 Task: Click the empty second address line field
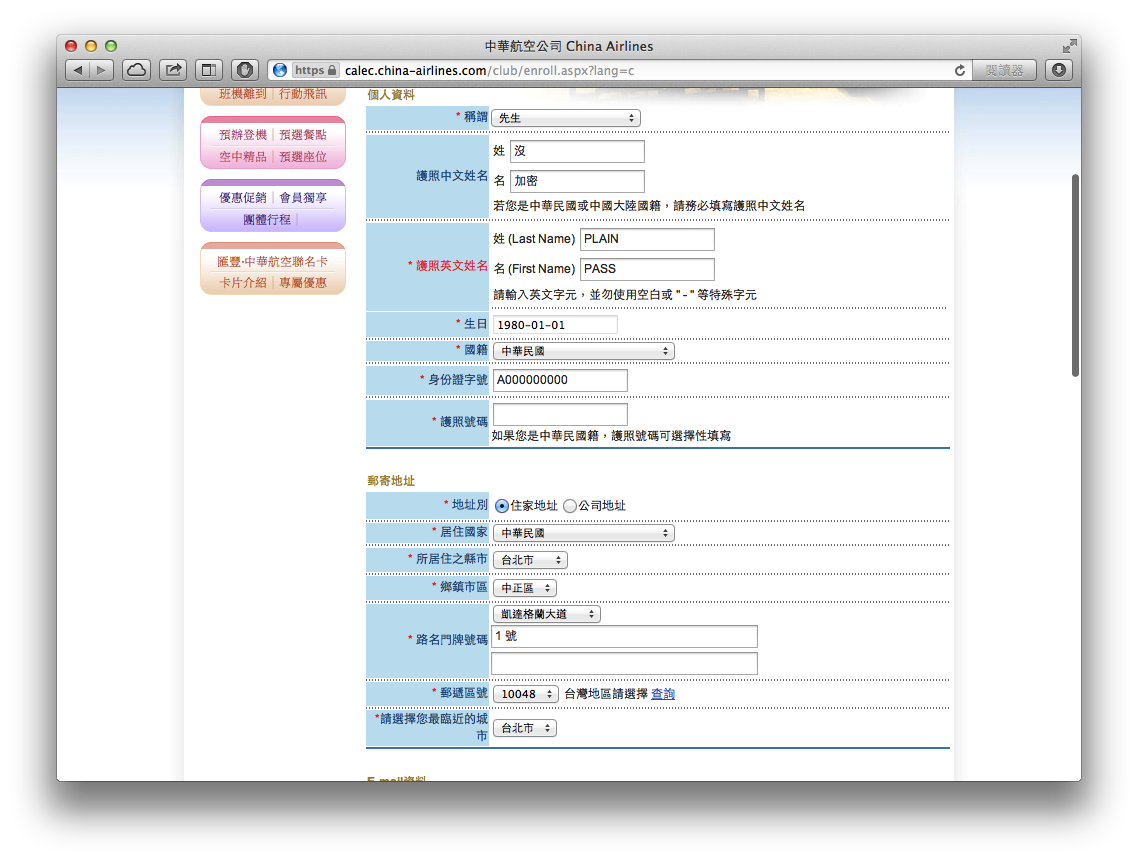pyautogui.click(x=624, y=663)
